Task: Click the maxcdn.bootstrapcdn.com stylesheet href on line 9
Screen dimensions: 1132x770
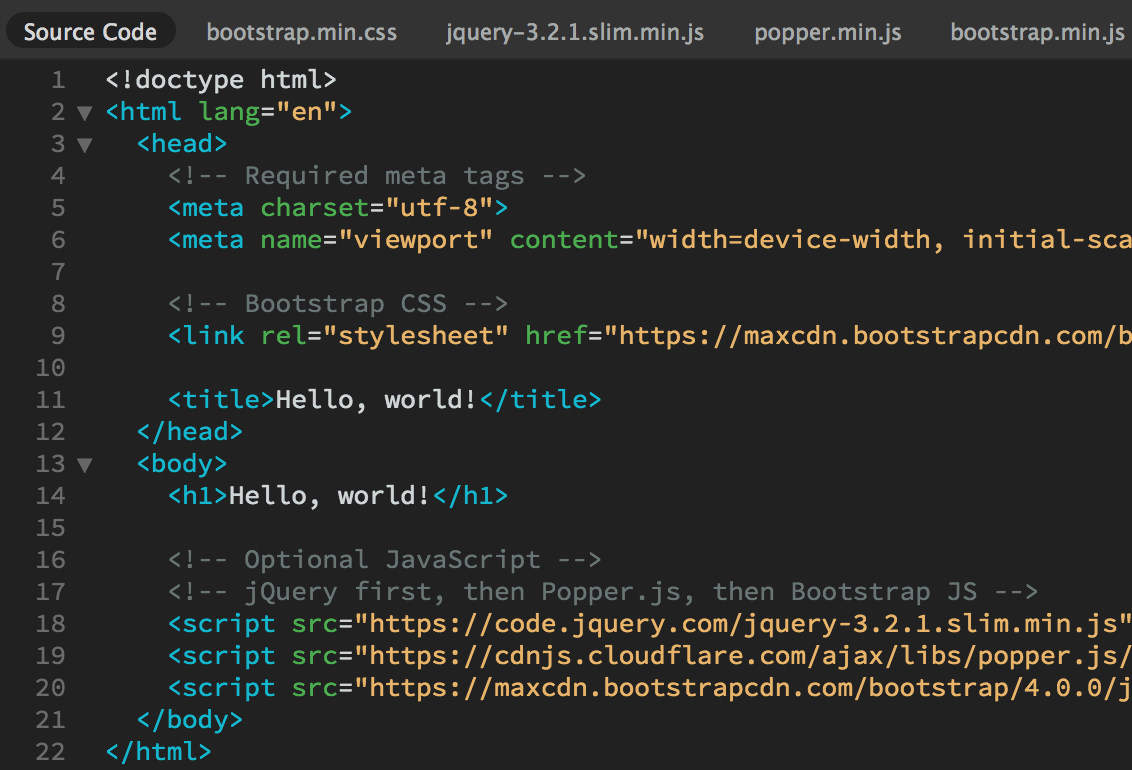Action: tap(867, 336)
